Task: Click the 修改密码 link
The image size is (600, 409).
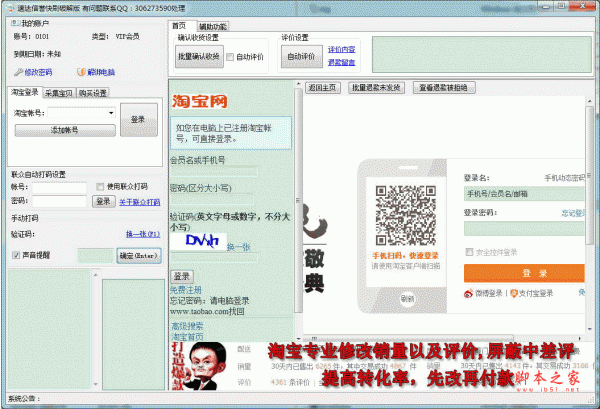Action: pyautogui.click(x=38, y=72)
